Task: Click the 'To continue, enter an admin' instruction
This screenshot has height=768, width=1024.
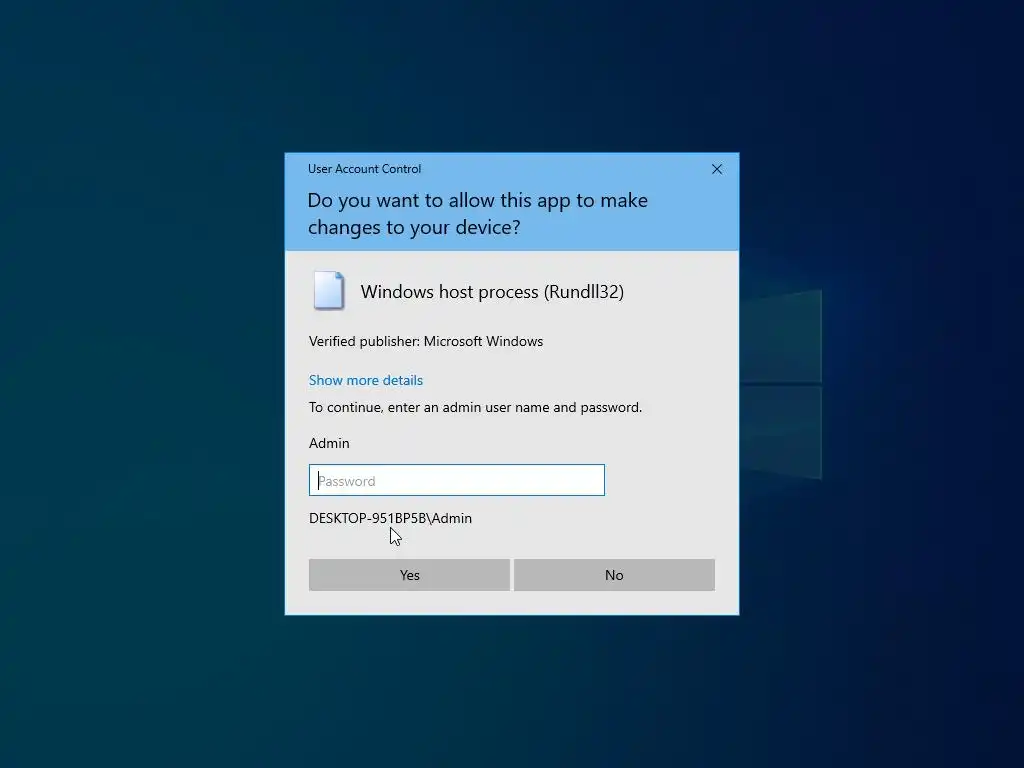Action: pos(475,408)
